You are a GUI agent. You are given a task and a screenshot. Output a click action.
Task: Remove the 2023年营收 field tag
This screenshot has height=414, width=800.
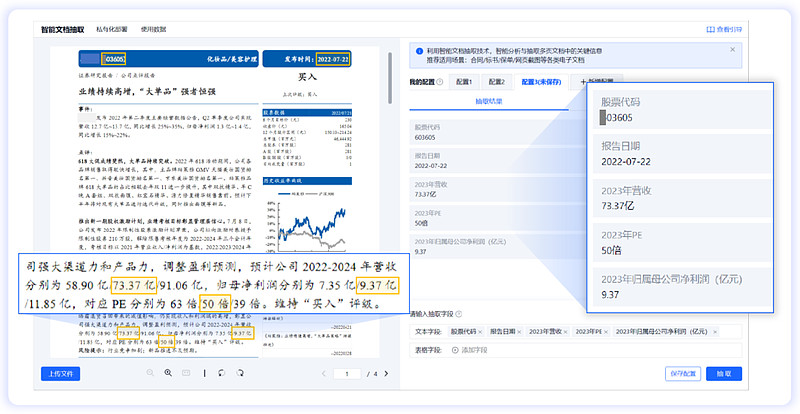point(565,332)
